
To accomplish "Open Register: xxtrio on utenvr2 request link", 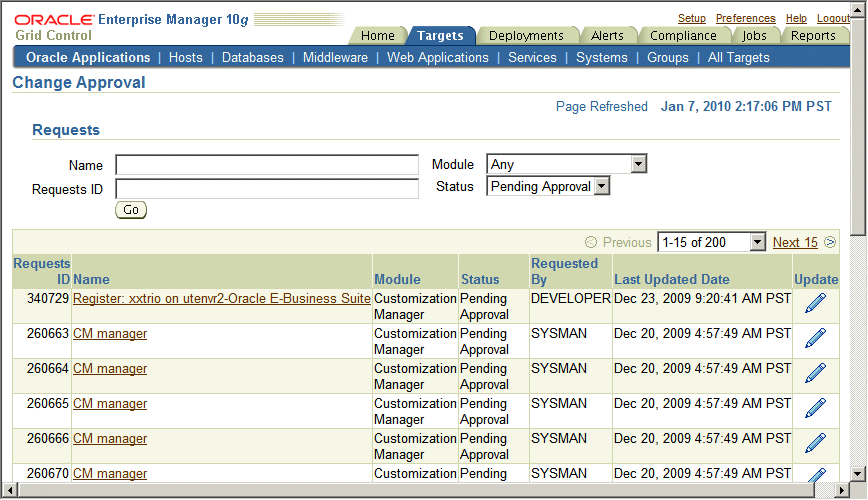I will tap(221, 298).
